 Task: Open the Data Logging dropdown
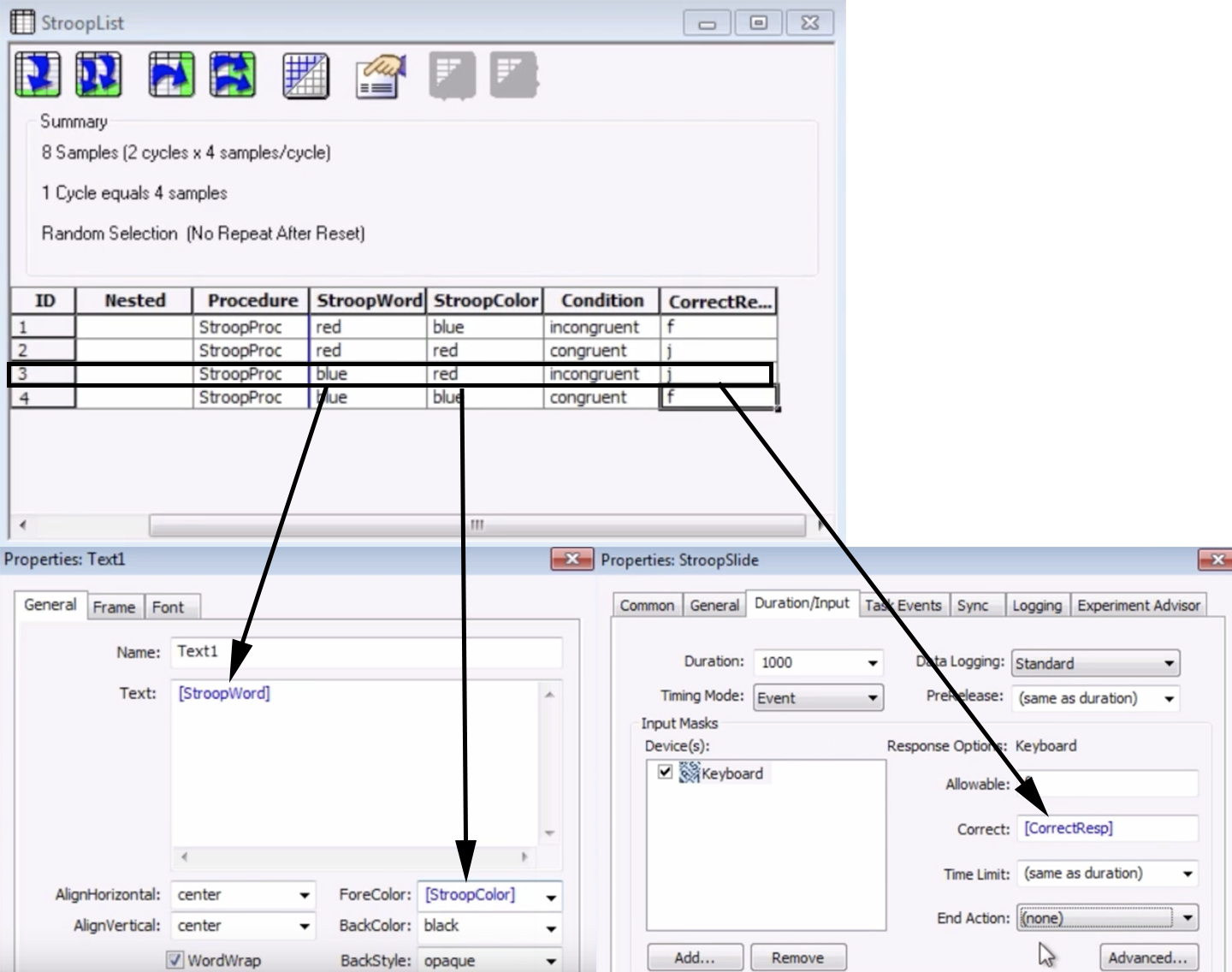pos(1170,664)
